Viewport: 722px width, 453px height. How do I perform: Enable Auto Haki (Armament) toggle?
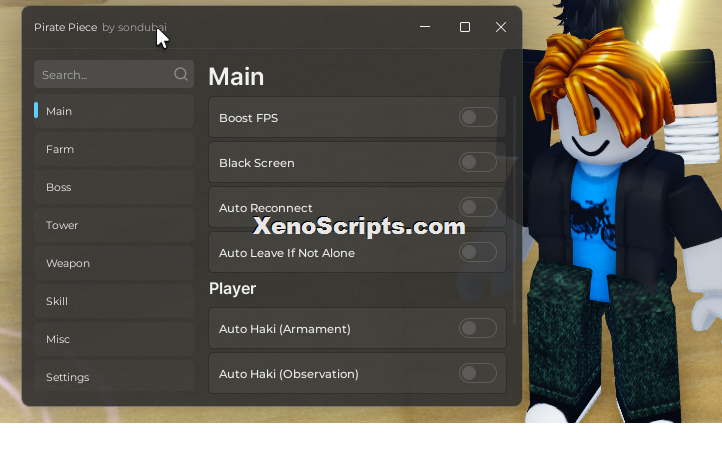tap(477, 328)
